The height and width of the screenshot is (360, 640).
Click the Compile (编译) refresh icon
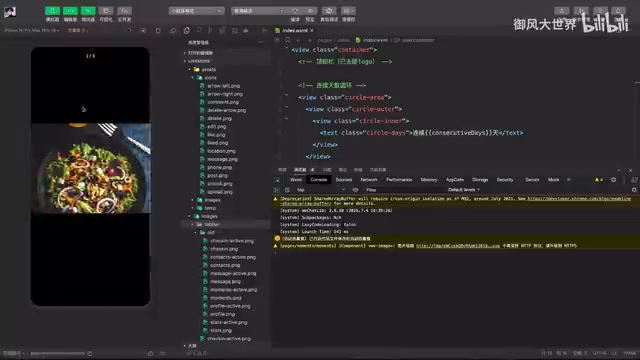(x=295, y=11)
